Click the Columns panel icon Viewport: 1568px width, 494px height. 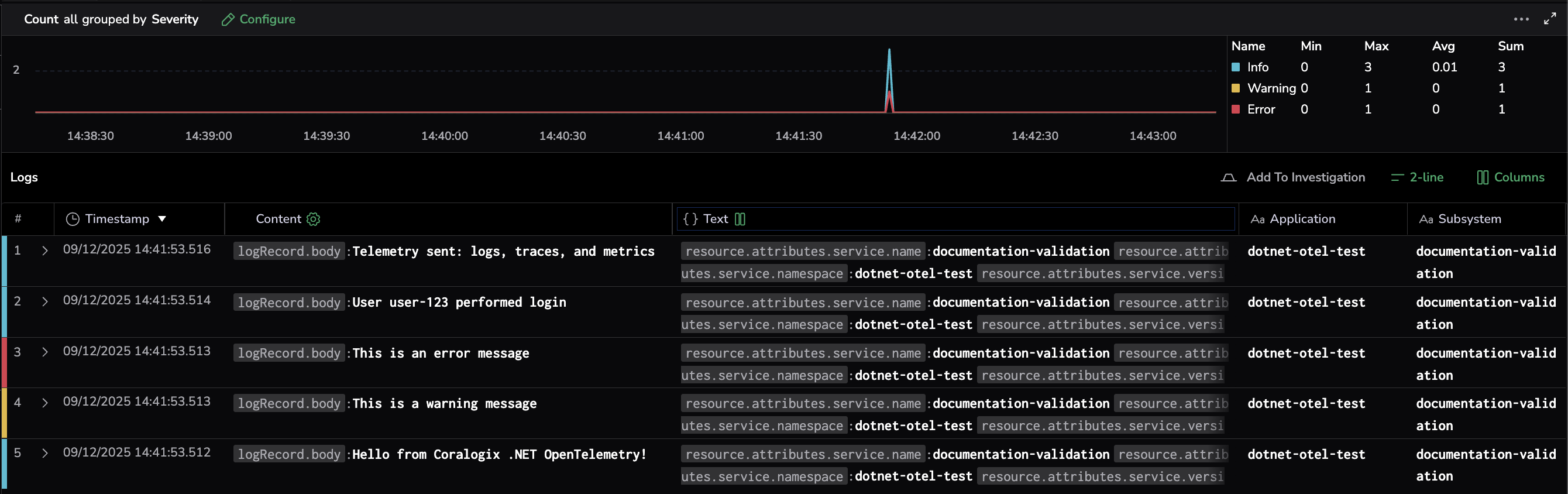[1482, 178]
